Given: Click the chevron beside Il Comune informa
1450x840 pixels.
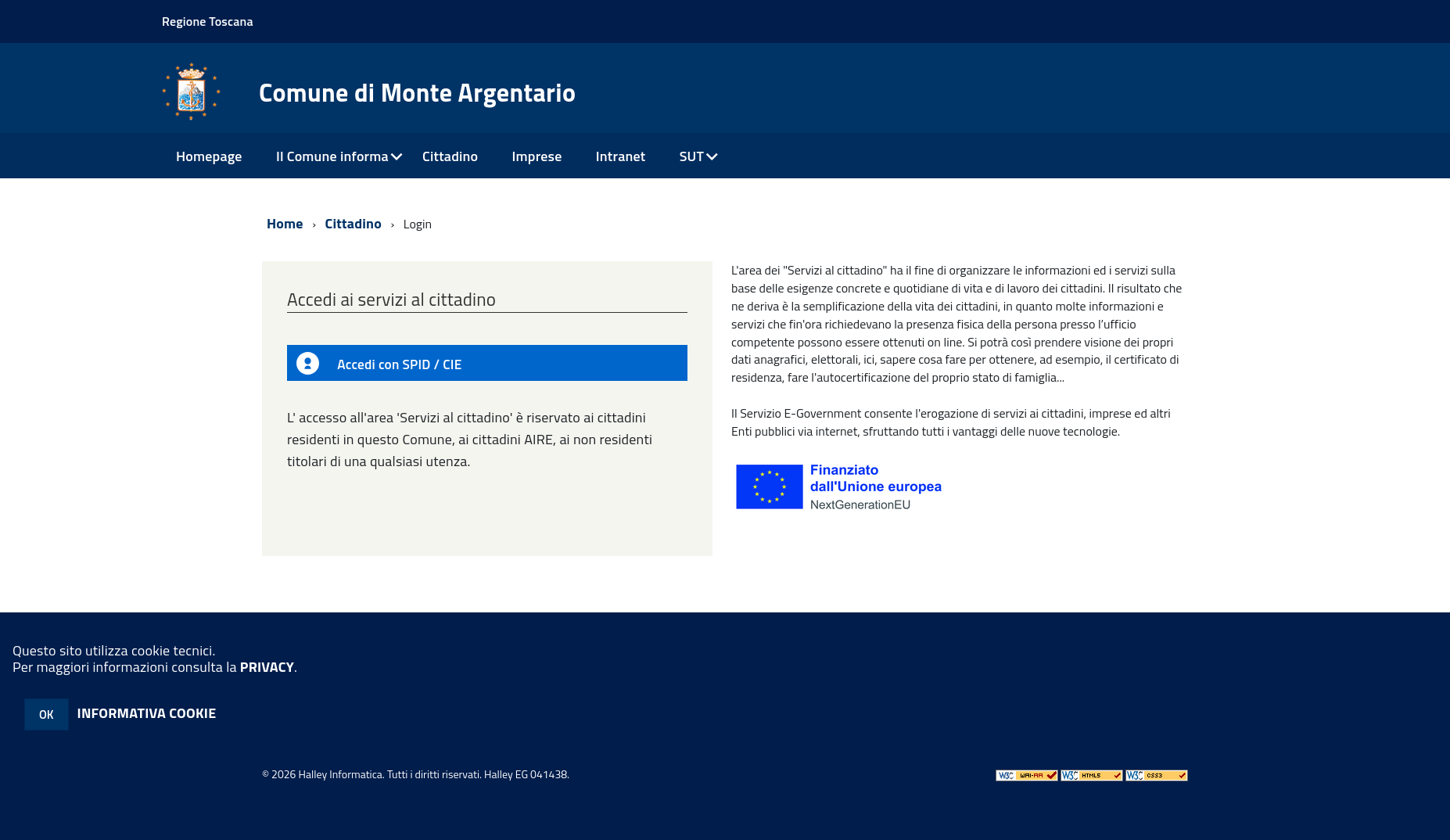Looking at the screenshot, I should 397,157.
